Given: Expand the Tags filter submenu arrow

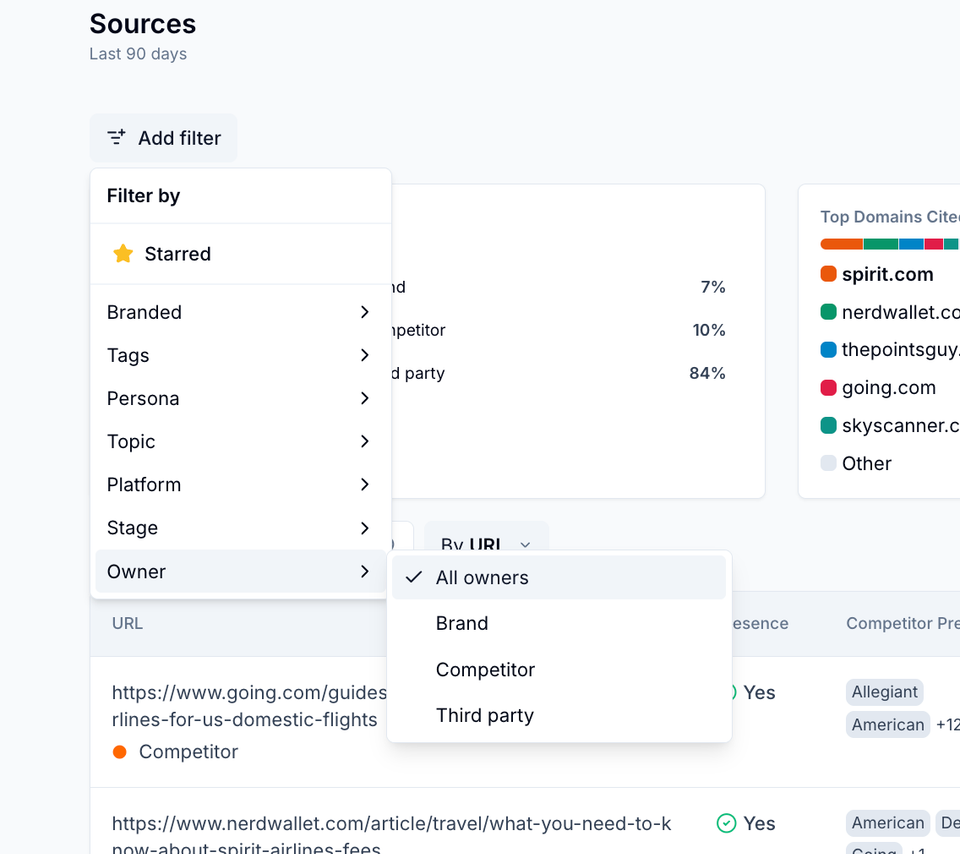Looking at the screenshot, I should click(365, 355).
